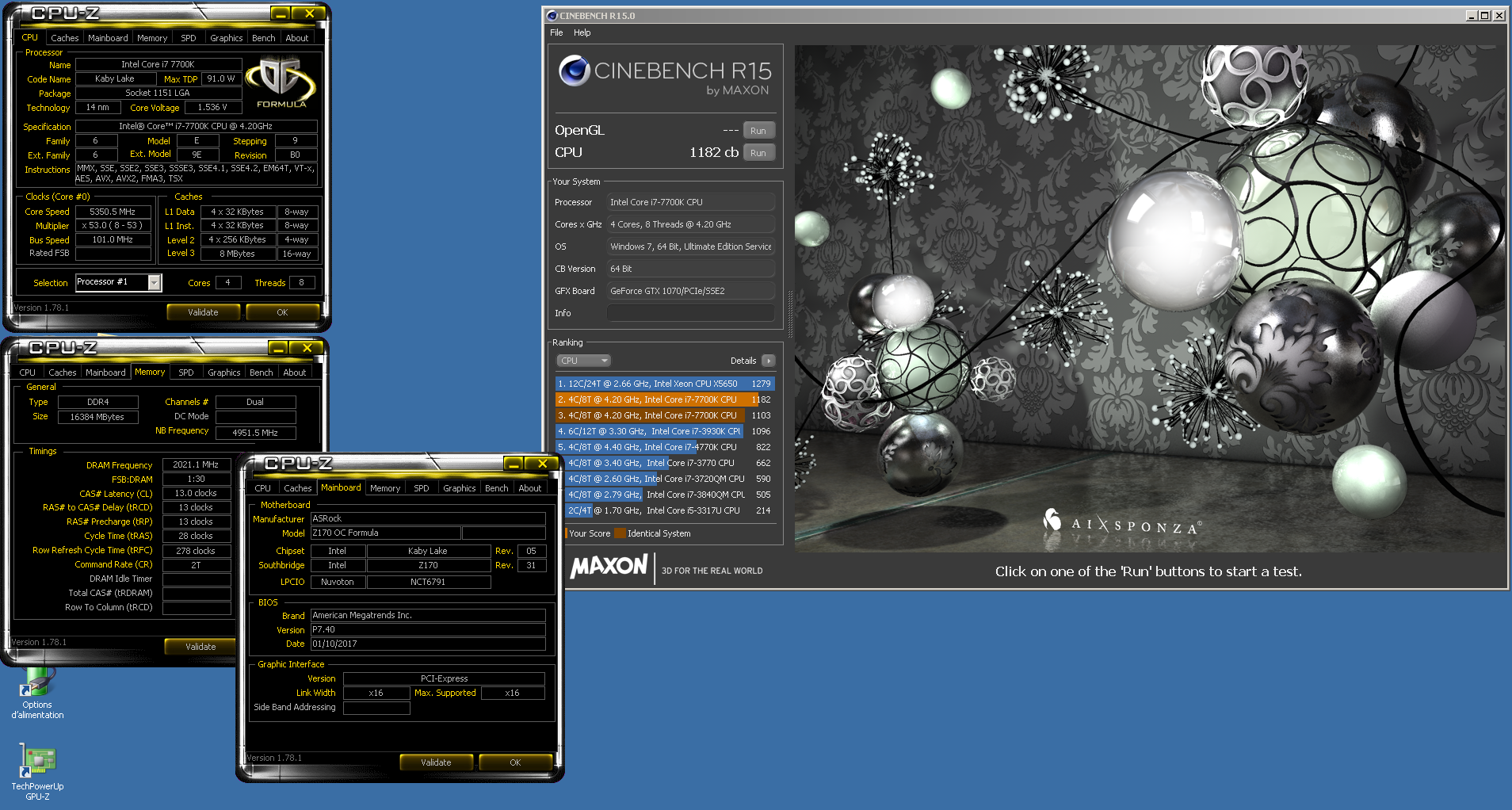Image resolution: width=1512 pixels, height=810 pixels.
Task: Open SPD tab in top CPU-Z window
Action: [189, 38]
